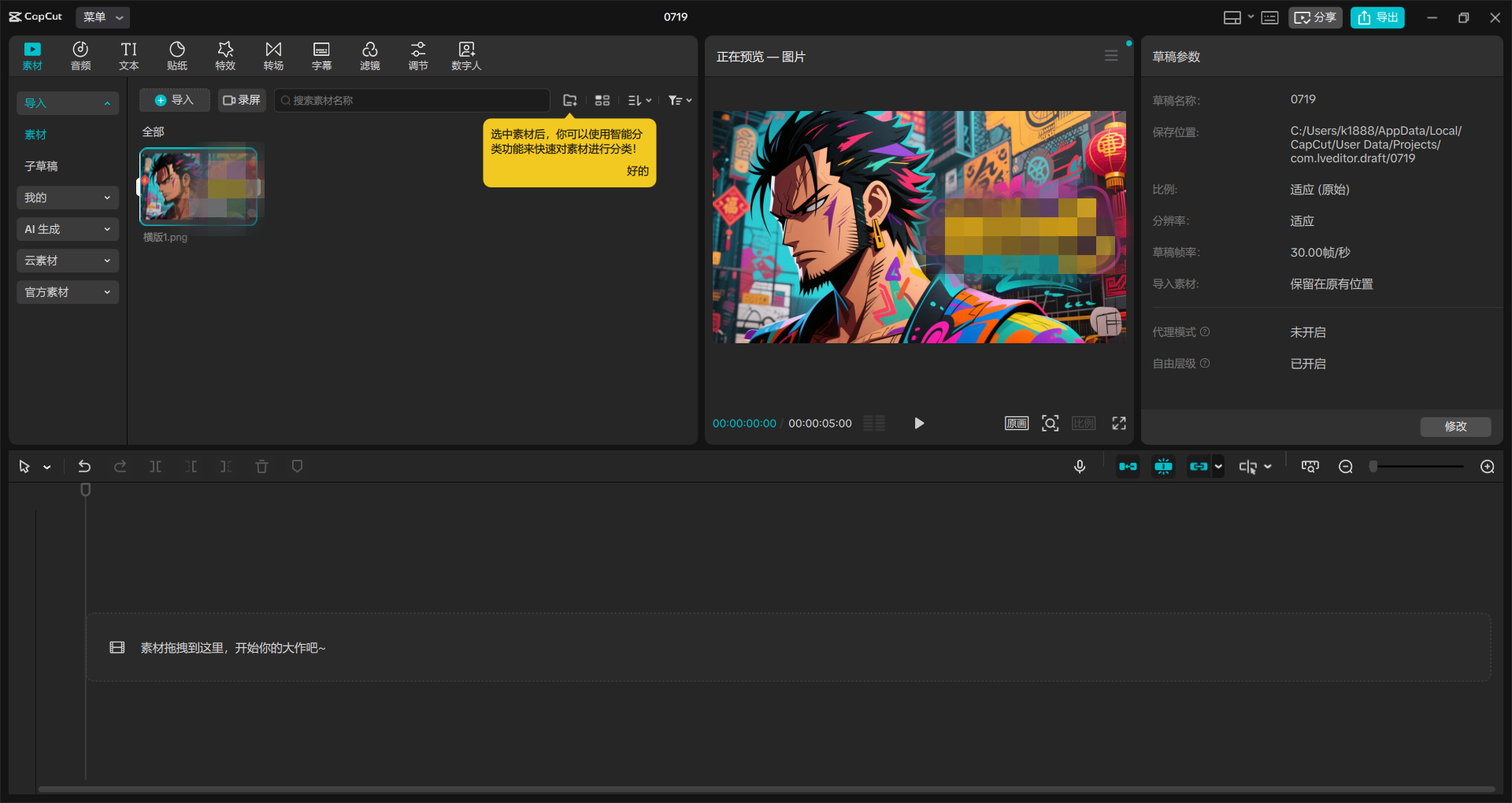
Task: Open the 滤镜 filters tab
Action: tap(370, 56)
